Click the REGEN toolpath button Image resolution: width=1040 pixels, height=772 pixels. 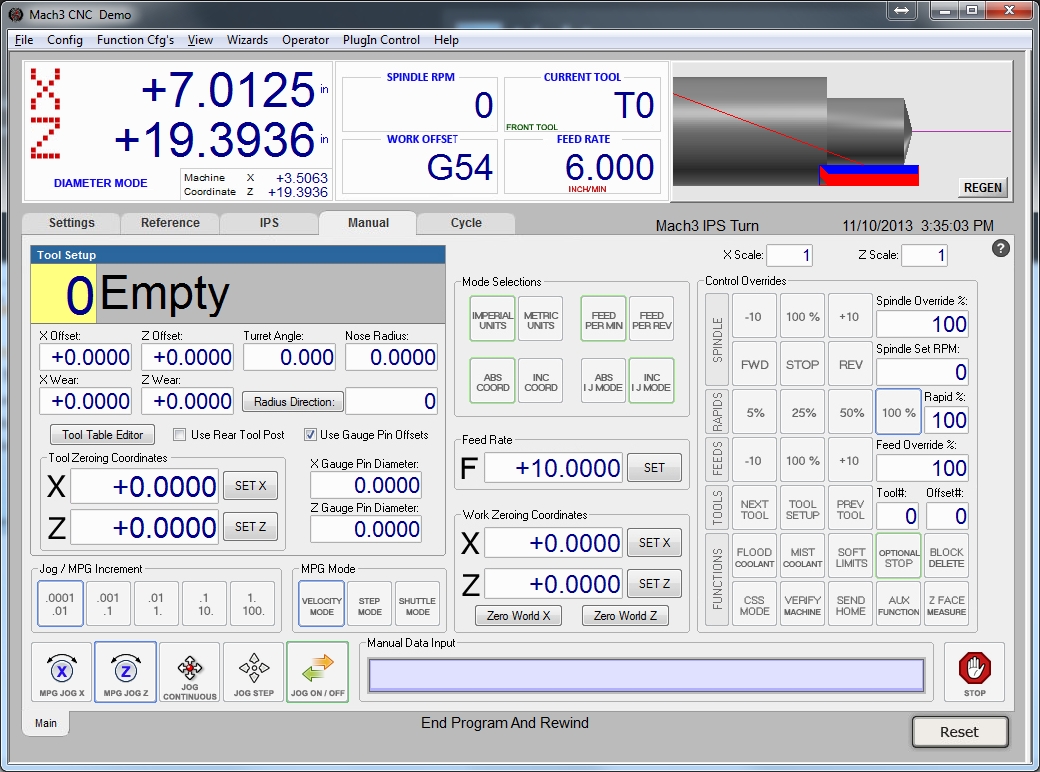982,188
